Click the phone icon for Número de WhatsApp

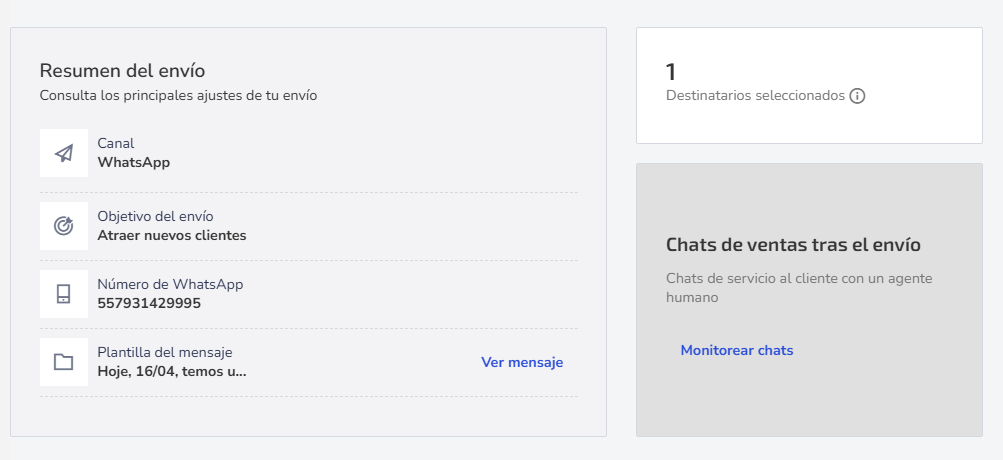click(x=63, y=294)
